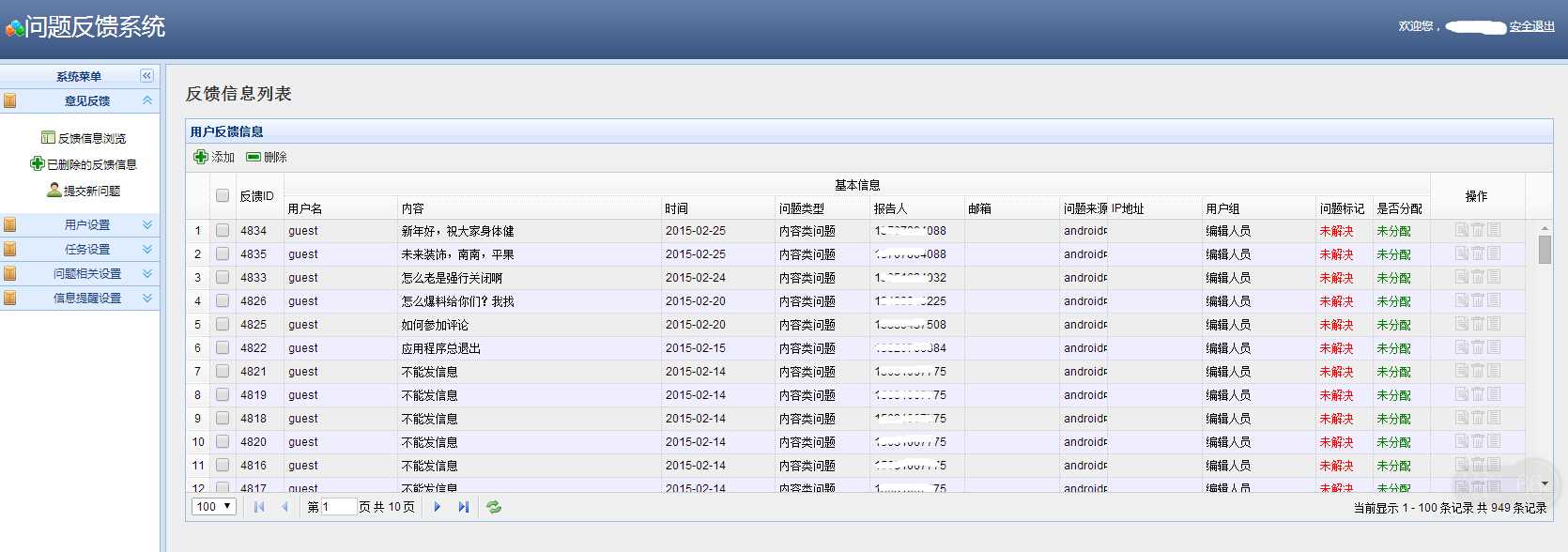Open 提交新问题 in the sidebar
This screenshot has height=552, width=1568.
tap(91, 191)
